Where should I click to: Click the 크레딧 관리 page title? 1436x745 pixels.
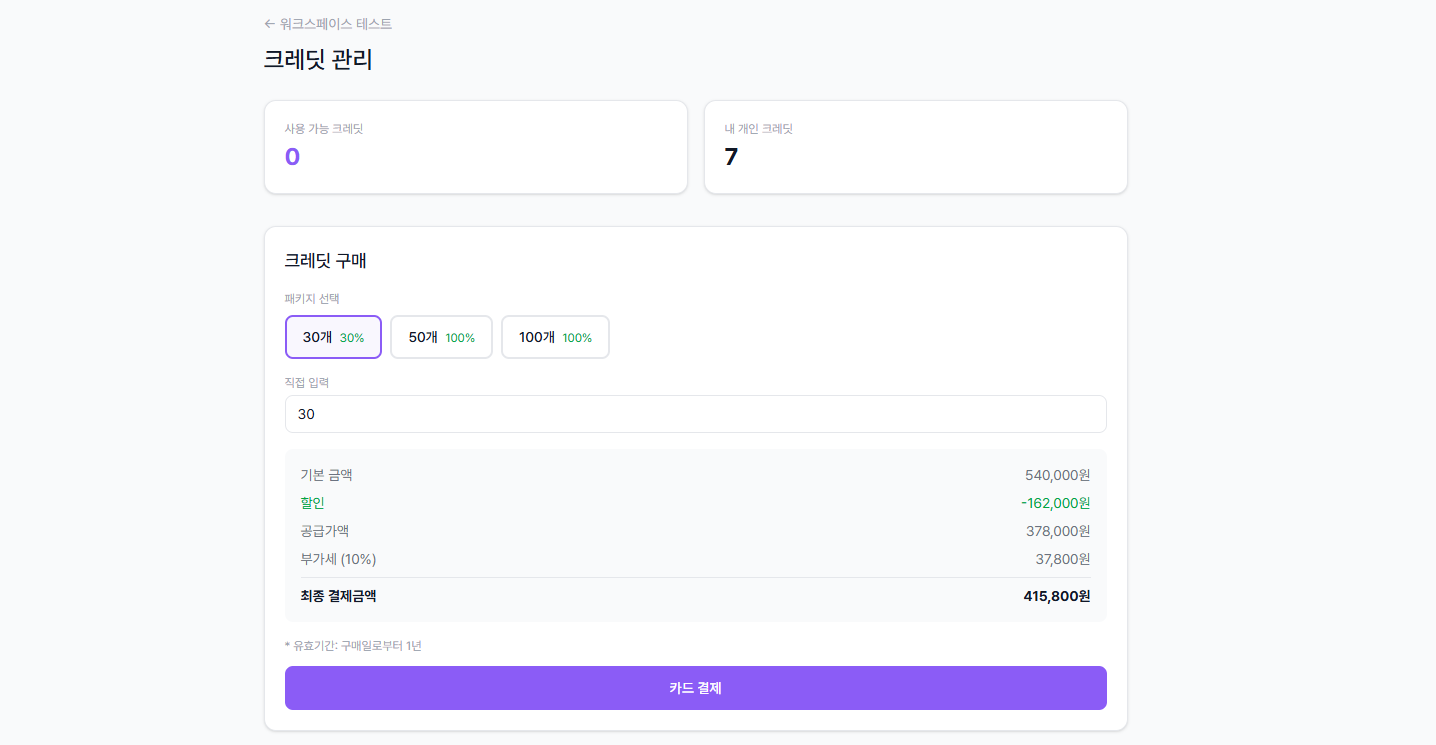[318, 60]
